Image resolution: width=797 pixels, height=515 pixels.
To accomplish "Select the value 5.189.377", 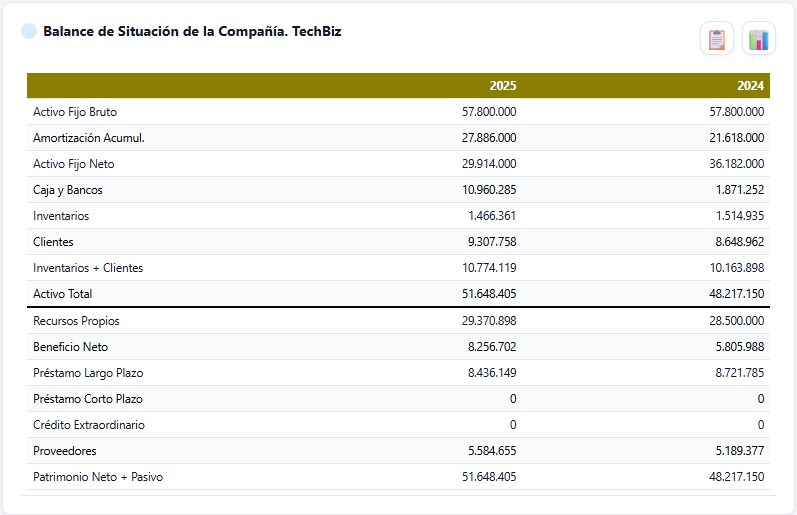I will (x=740, y=450).
